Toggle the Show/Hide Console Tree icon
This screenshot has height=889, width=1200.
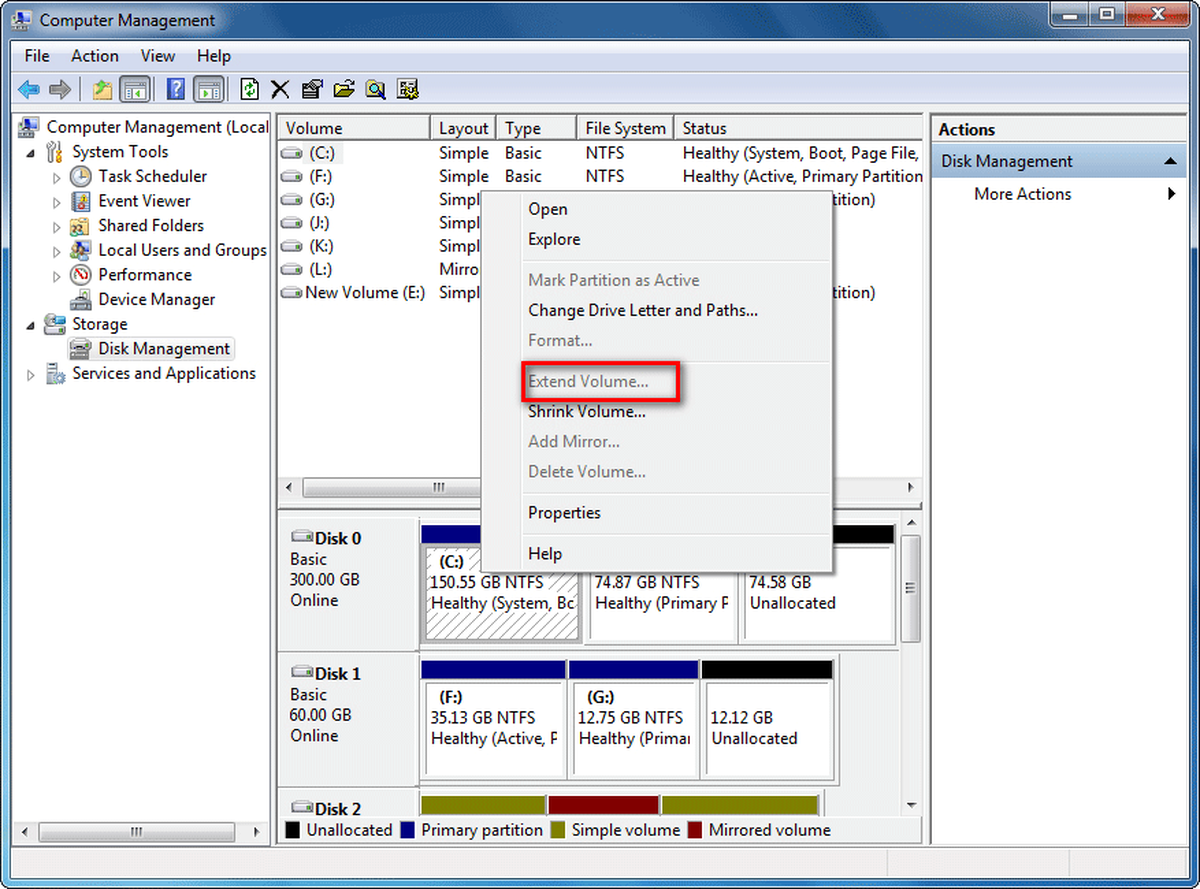point(135,90)
